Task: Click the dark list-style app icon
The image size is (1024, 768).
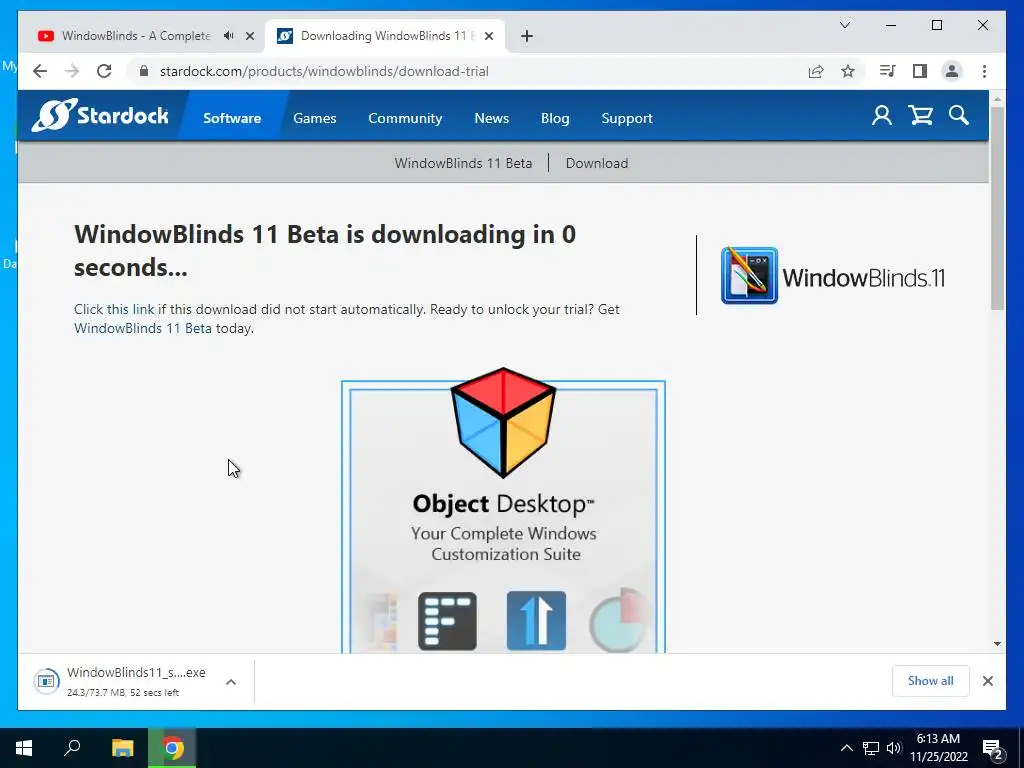Action: (x=447, y=621)
